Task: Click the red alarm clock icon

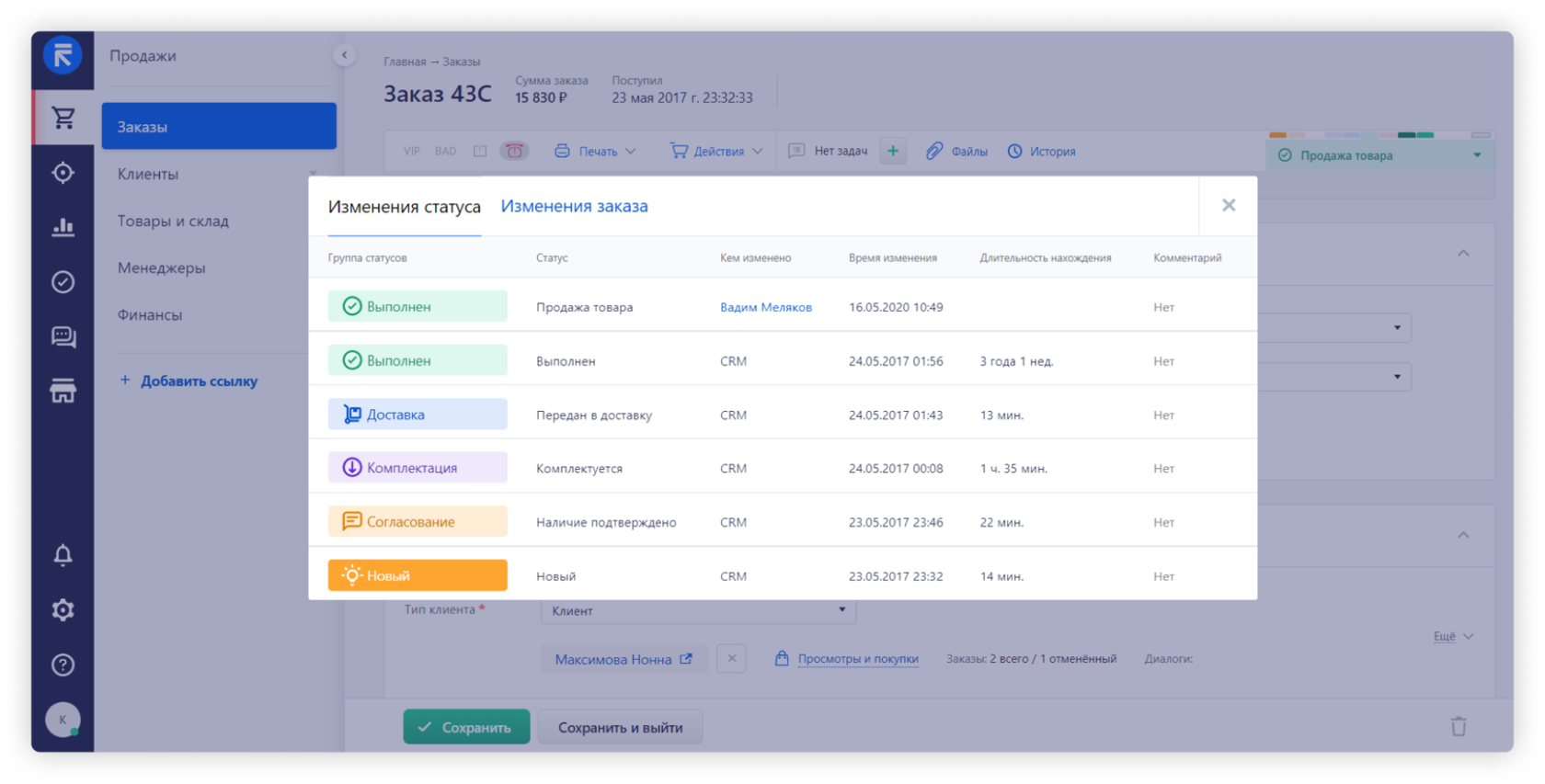Action: (x=514, y=151)
